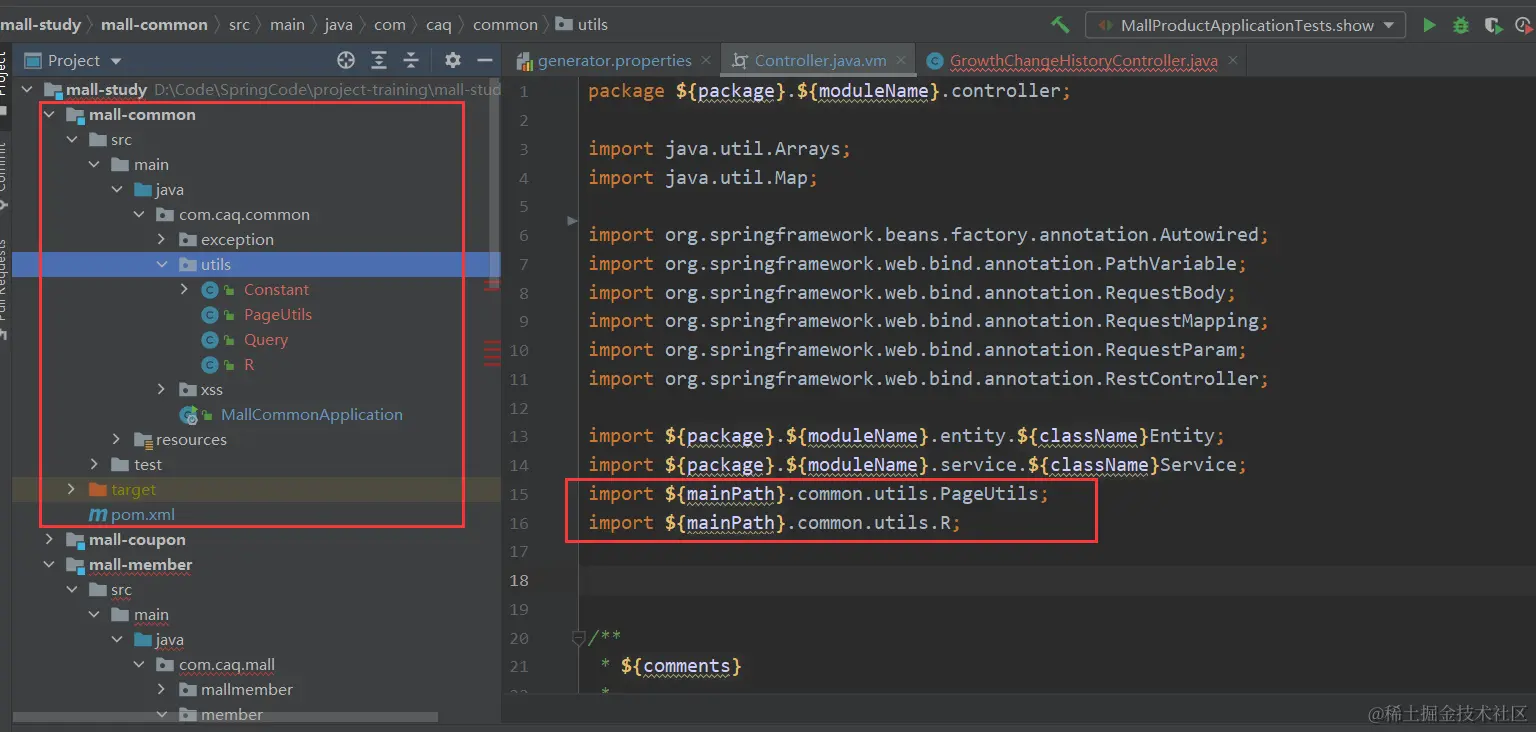Expand the mallmember package
Viewport: 1536px width, 732px height.
(x=162, y=690)
